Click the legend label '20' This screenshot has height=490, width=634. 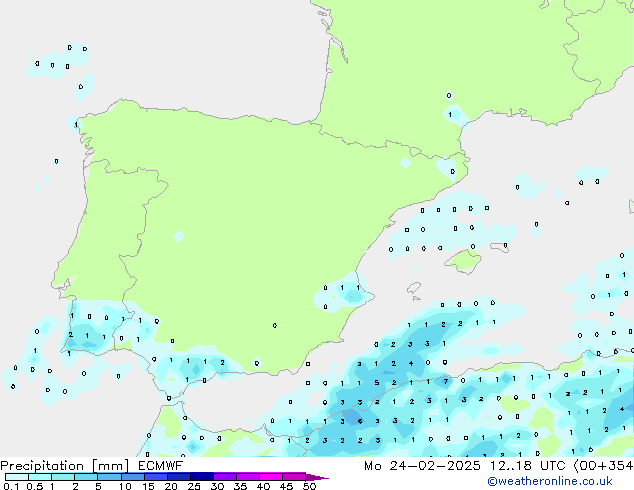coord(171,486)
